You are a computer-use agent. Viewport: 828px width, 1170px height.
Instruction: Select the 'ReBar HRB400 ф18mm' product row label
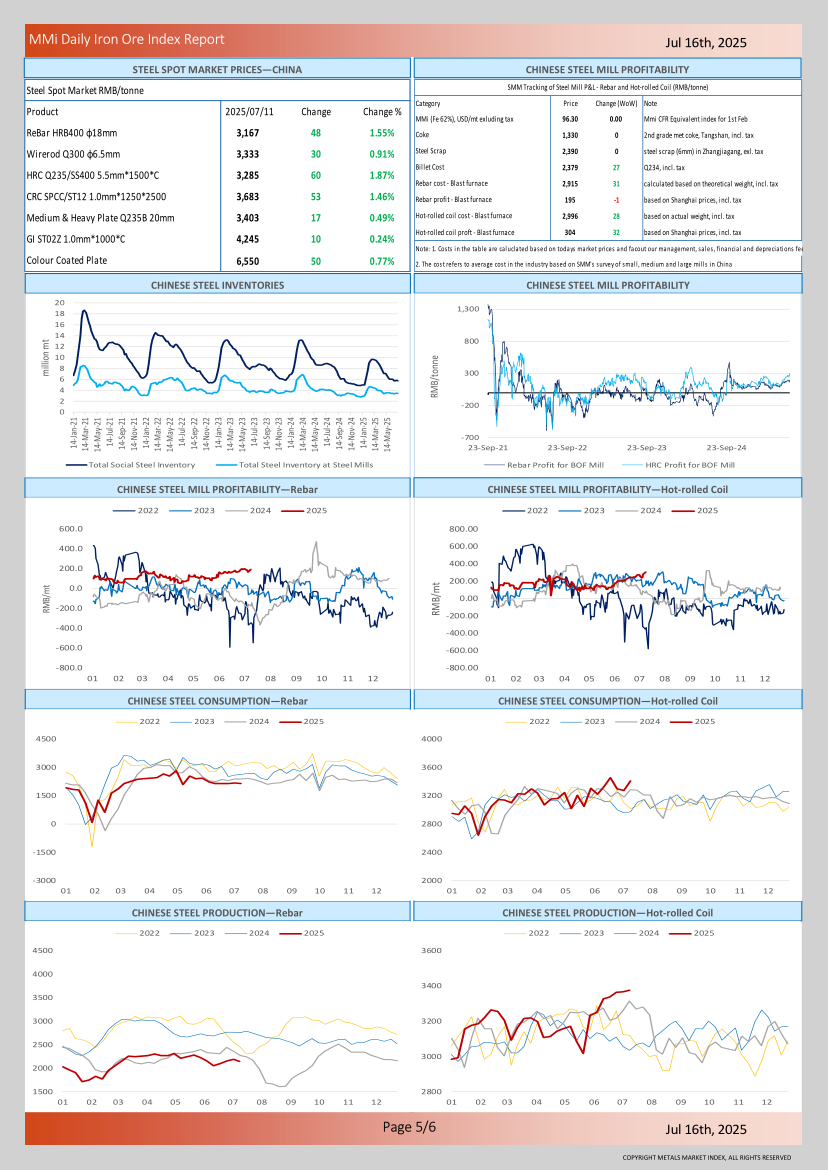[x=72, y=133]
